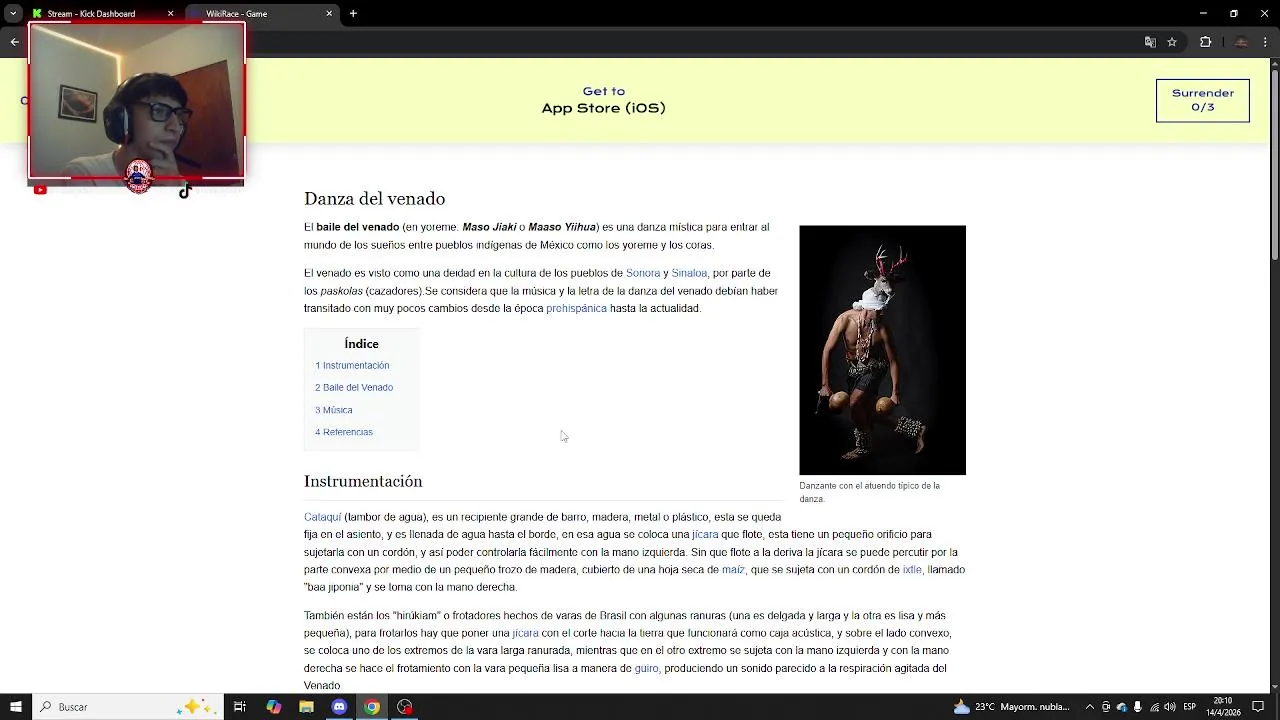Image resolution: width=1280 pixels, height=720 pixels.
Task: Expand the tab search dropdown arrow
Action: pyautogui.click(x=13, y=14)
